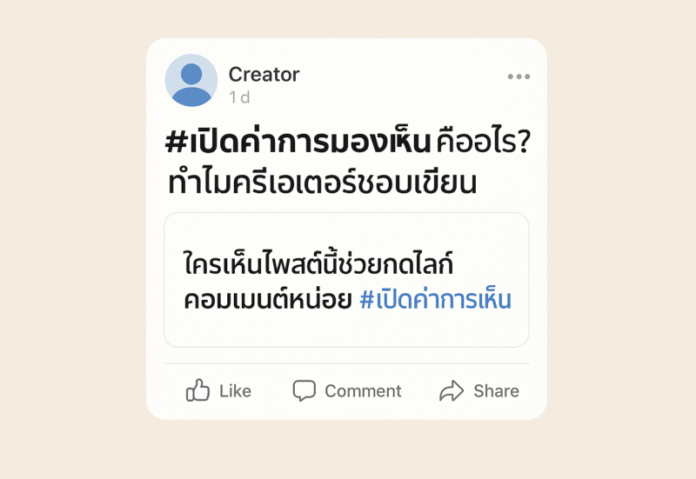Click blank space right of Creator name
696x479 pixels.
pos(400,75)
